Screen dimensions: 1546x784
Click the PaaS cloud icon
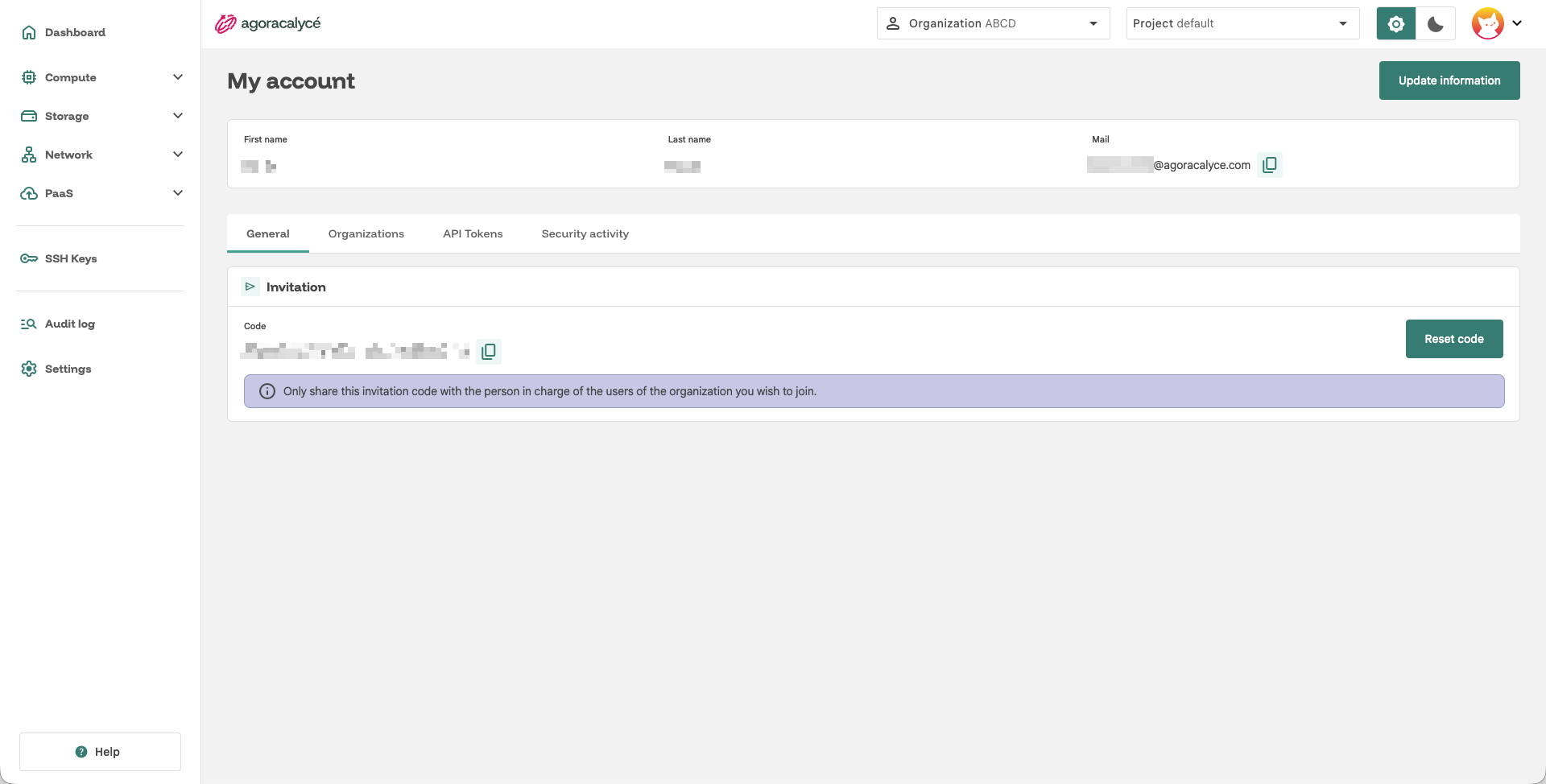pos(29,193)
